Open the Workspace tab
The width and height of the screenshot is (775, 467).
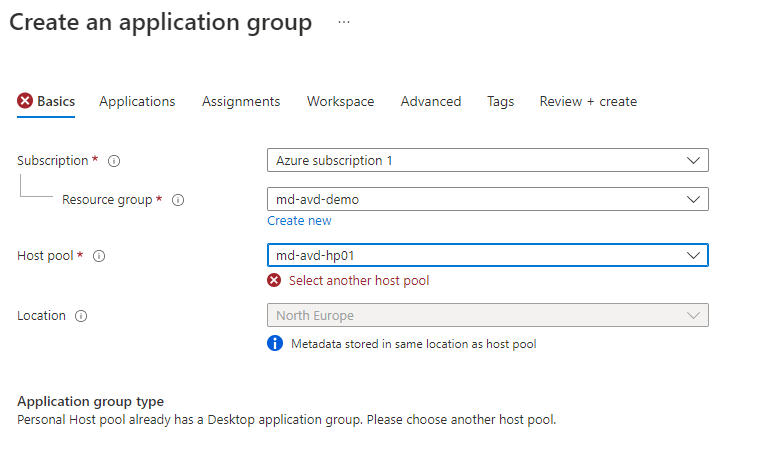click(x=340, y=101)
